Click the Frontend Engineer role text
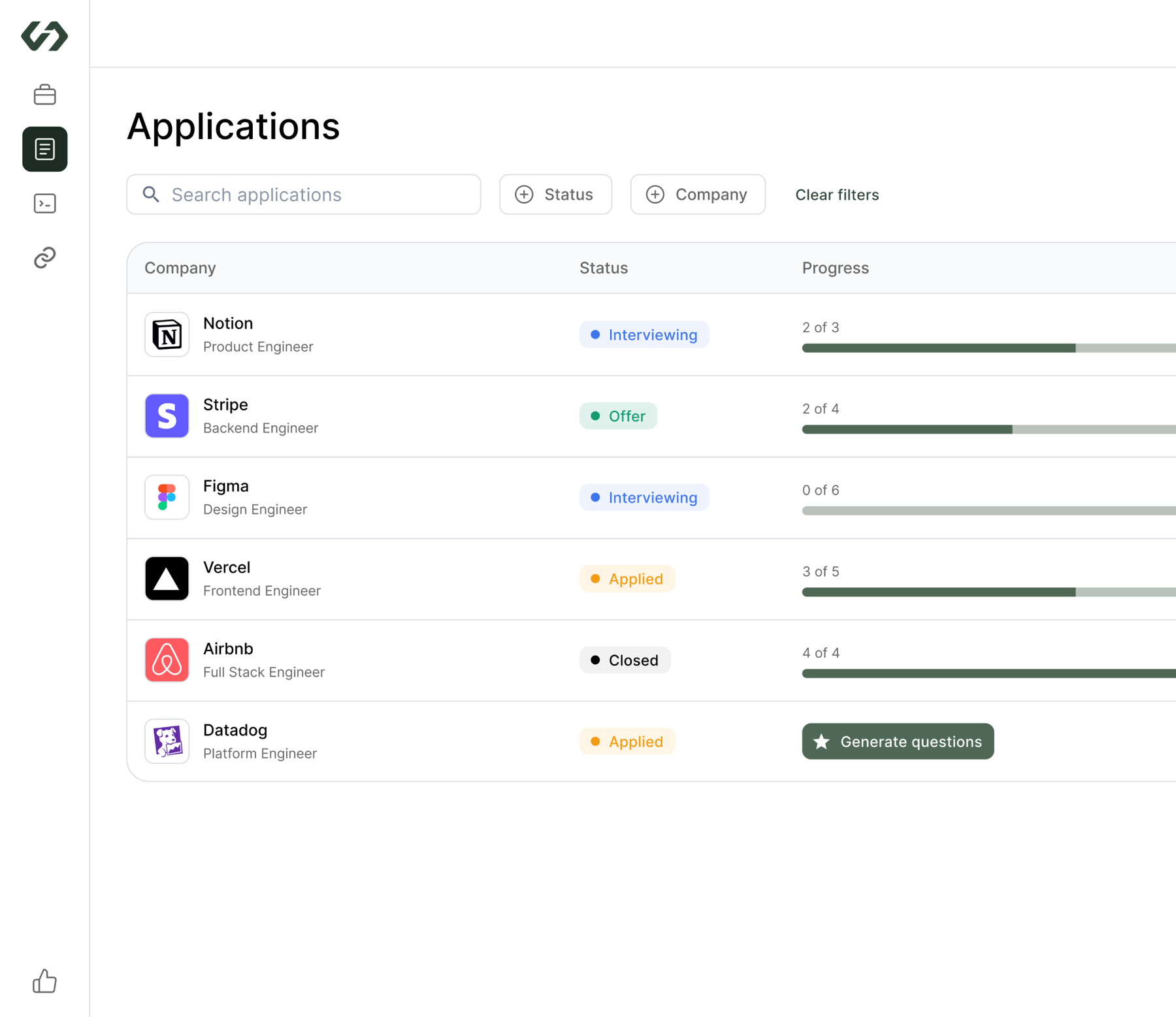Image resolution: width=1176 pixels, height=1017 pixels. 262,590
